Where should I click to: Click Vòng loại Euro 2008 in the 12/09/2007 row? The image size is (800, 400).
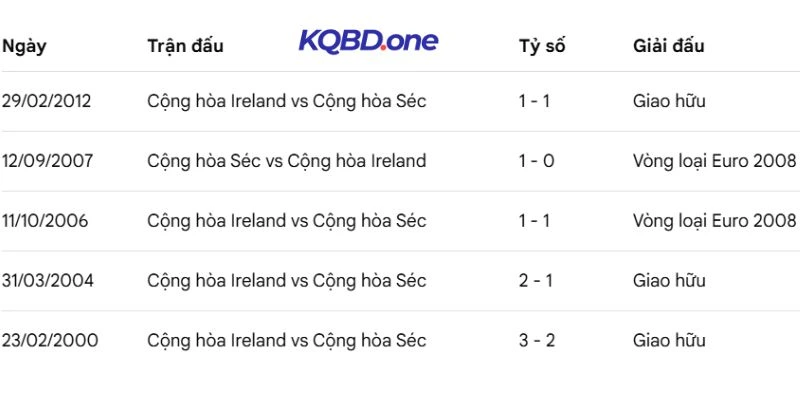714,161
